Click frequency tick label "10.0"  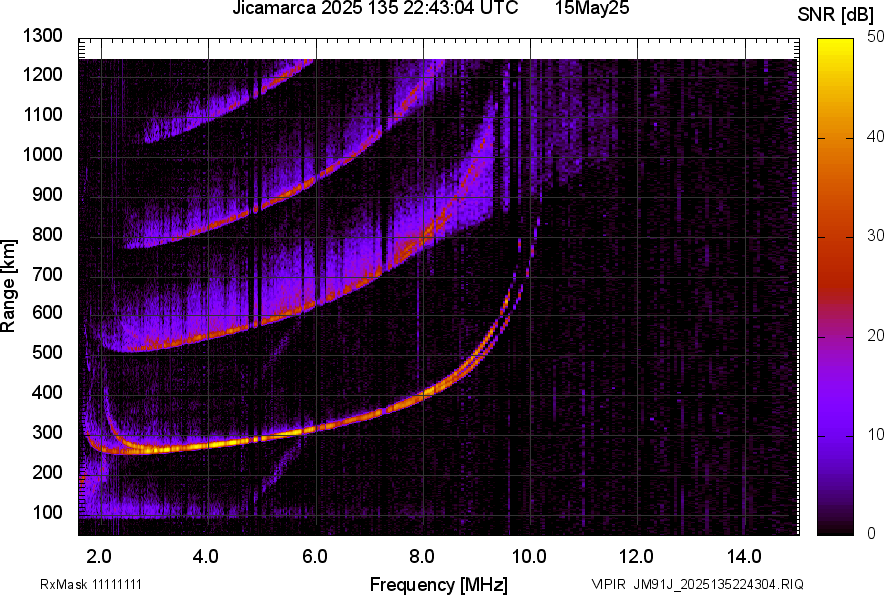(x=529, y=557)
